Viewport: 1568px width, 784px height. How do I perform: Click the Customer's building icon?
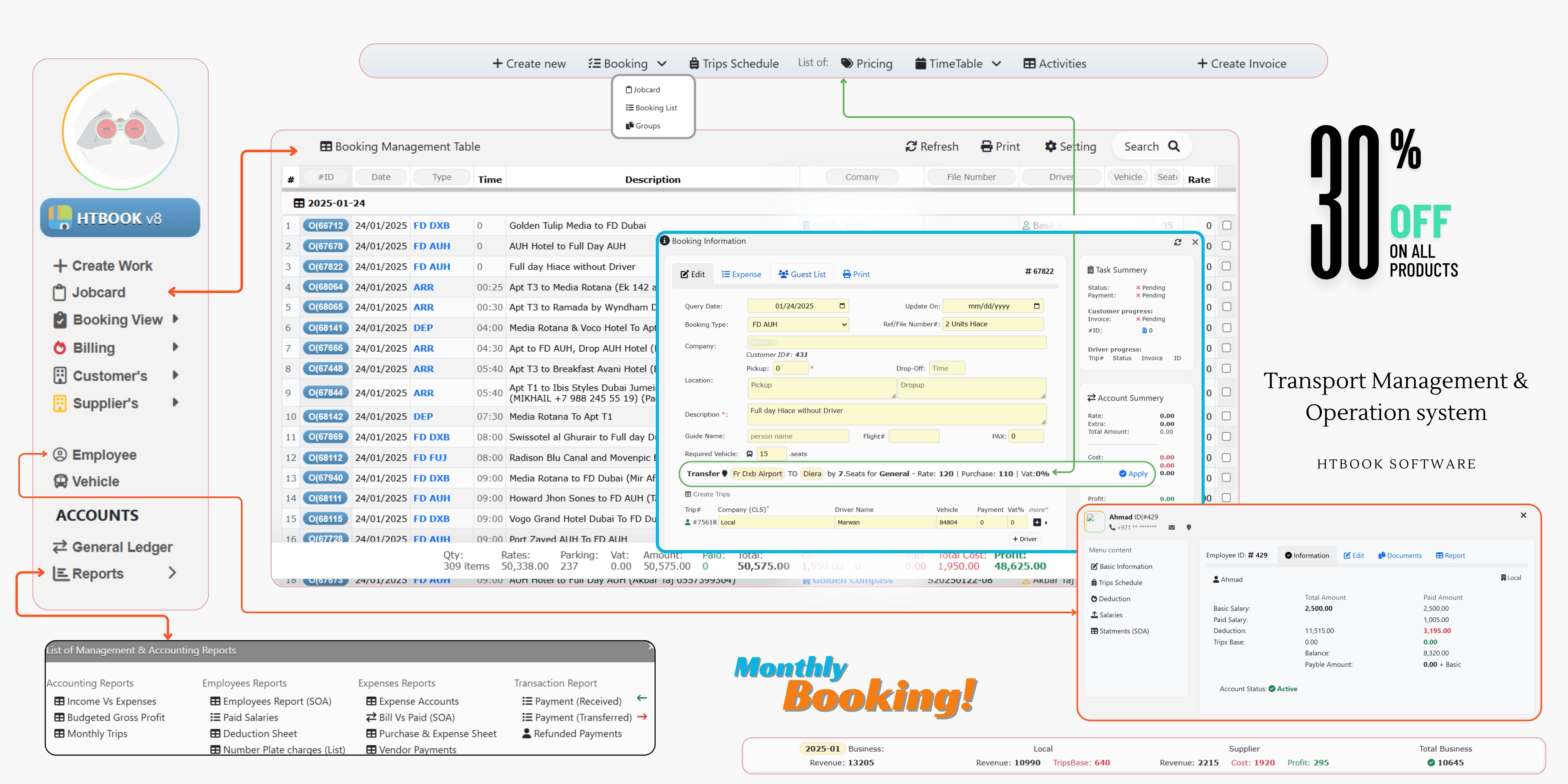pyautogui.click(x=60, y=376)
